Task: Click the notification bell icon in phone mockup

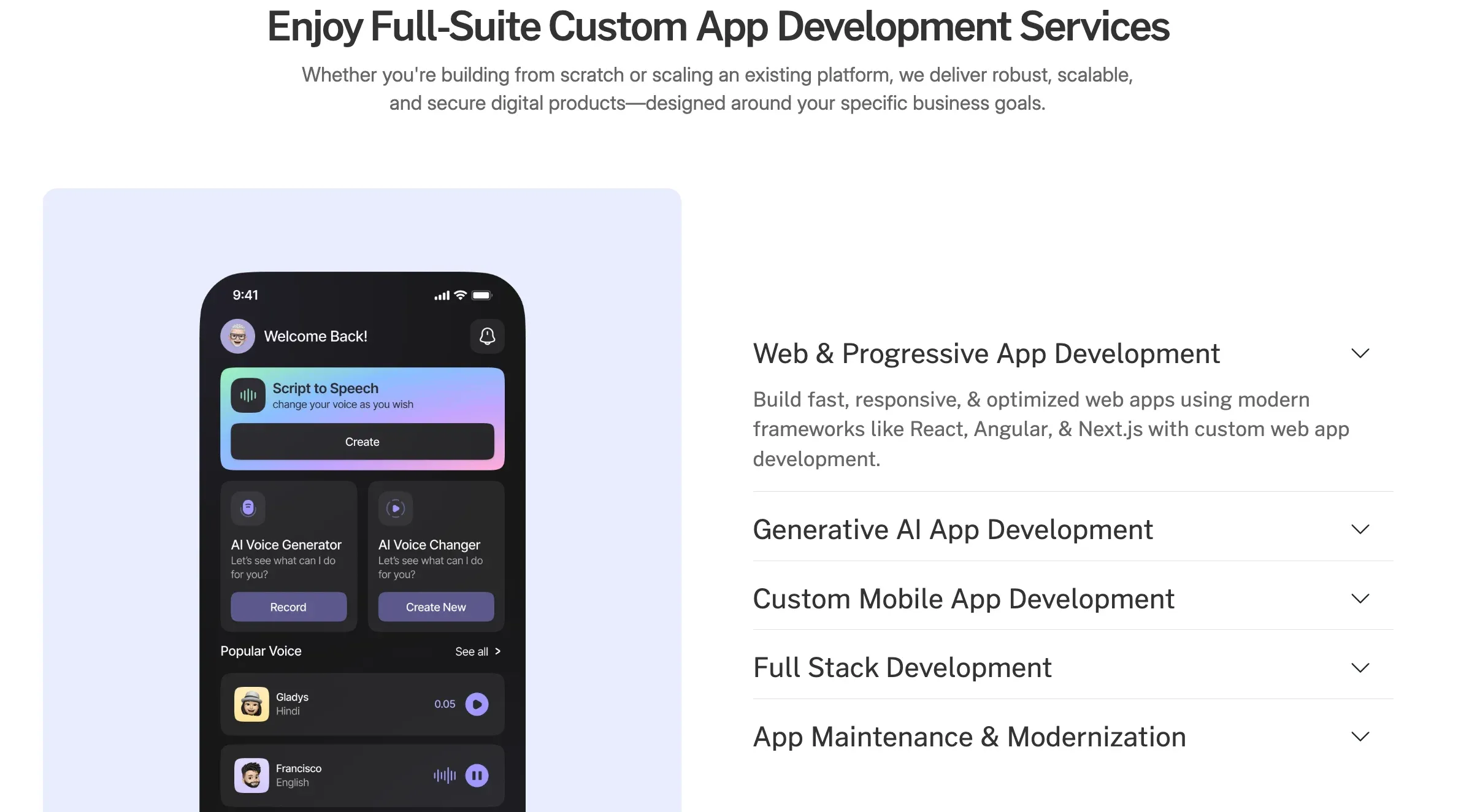Action: click(x=487, y=336)
